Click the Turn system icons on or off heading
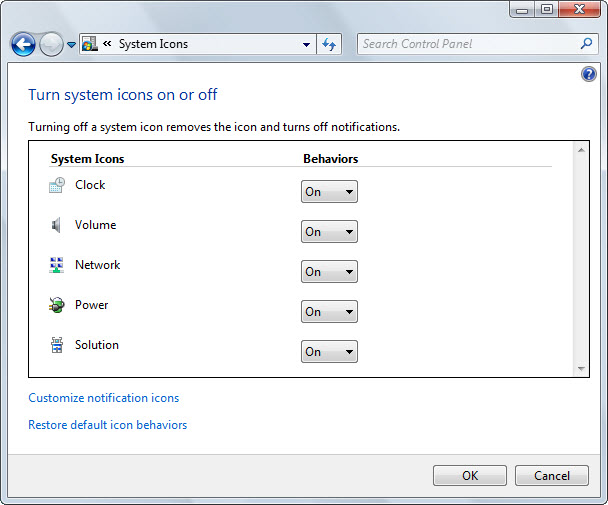This screenshot has width=608, height=505. pos(123,94)
